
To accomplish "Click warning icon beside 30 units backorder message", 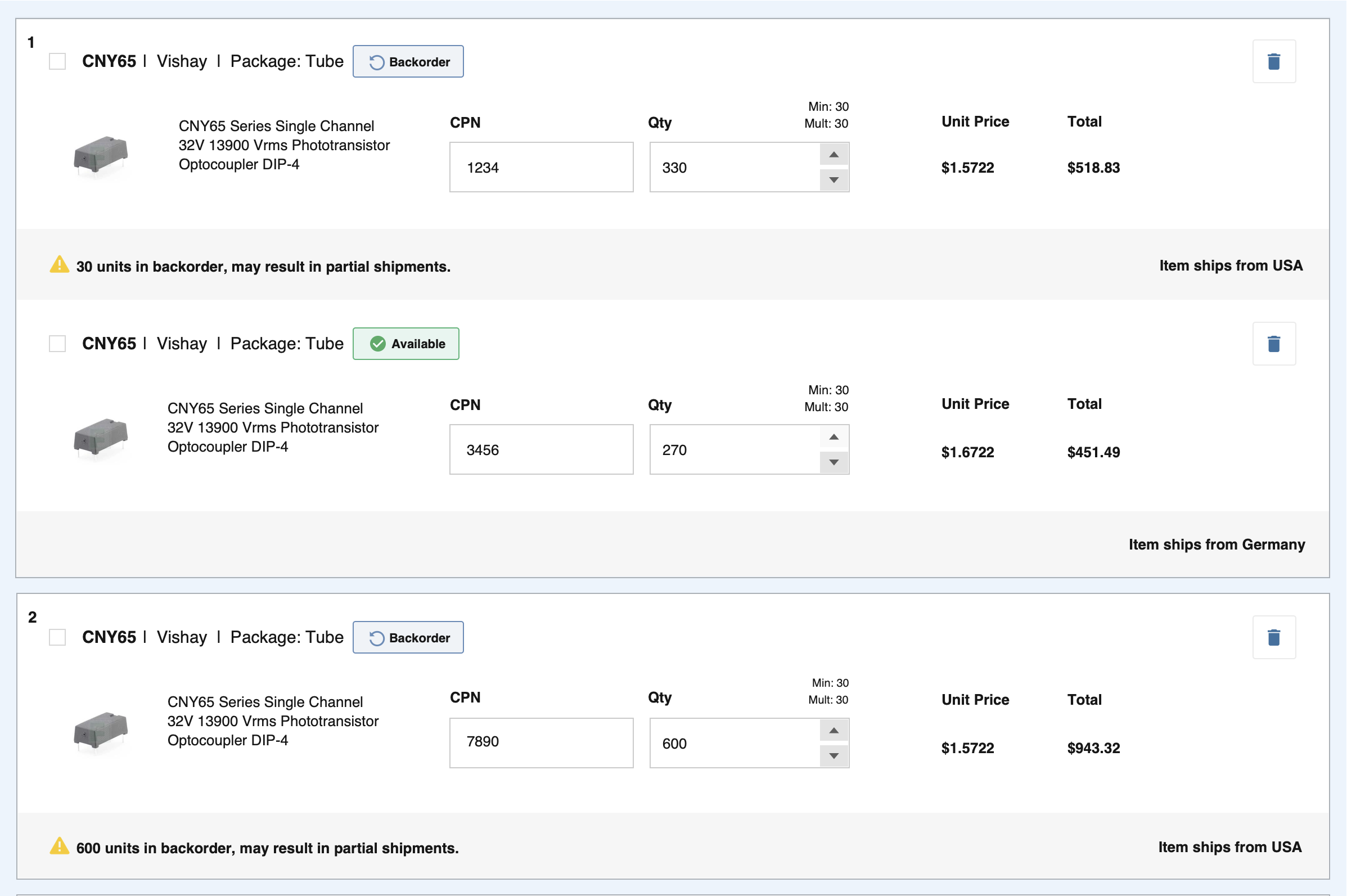I will [60, 264].
